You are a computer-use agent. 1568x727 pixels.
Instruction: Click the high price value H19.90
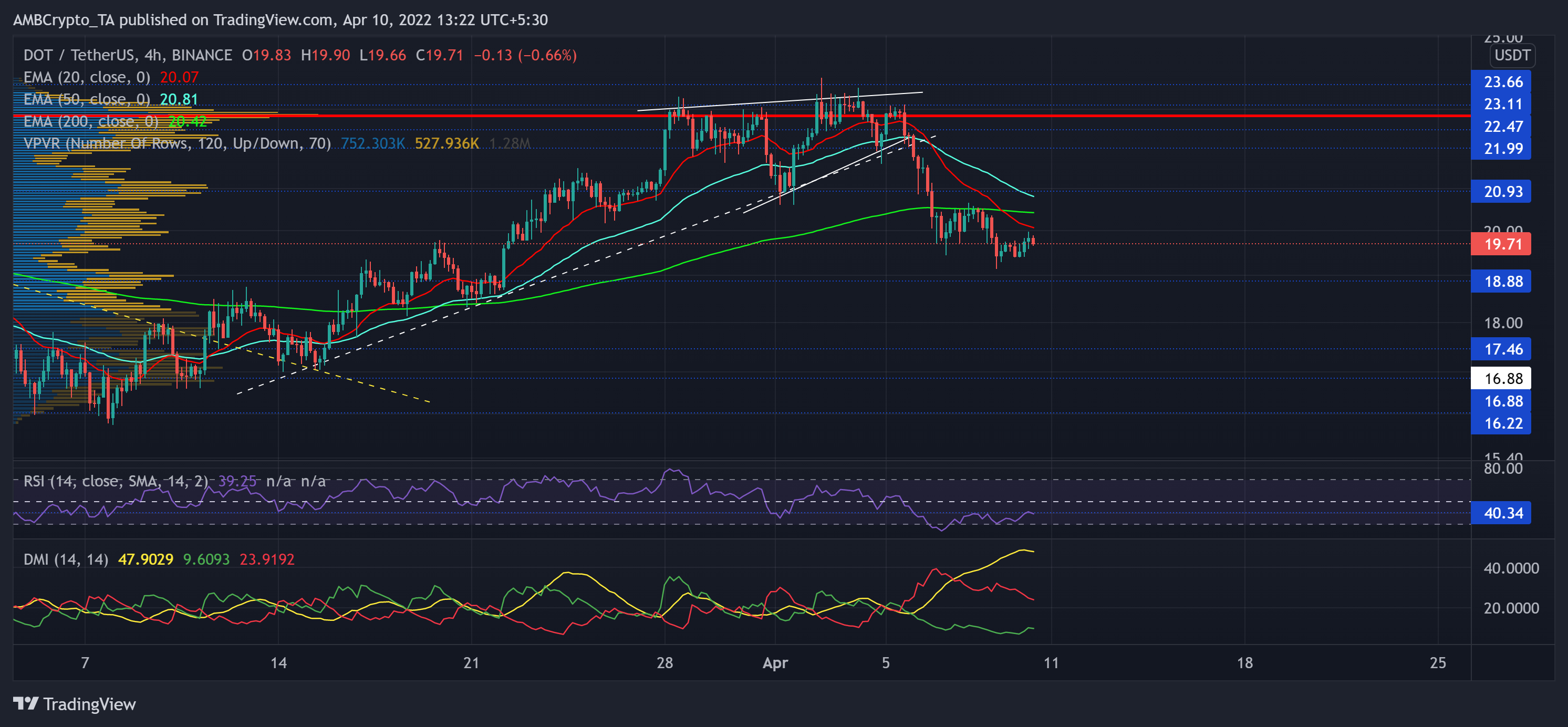point(326,55)
